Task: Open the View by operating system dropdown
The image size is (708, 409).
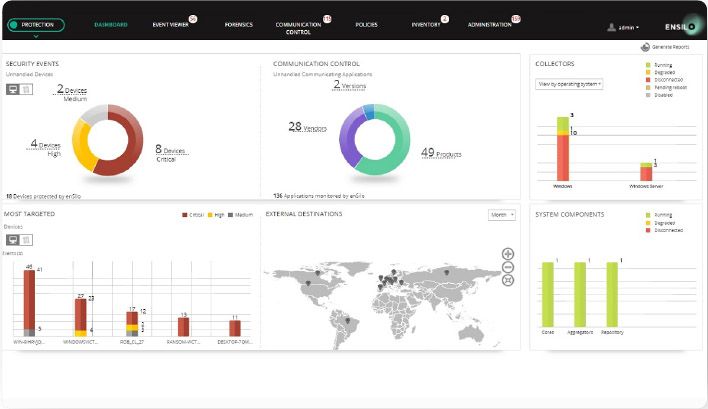Action: click(x=569, y=84)
